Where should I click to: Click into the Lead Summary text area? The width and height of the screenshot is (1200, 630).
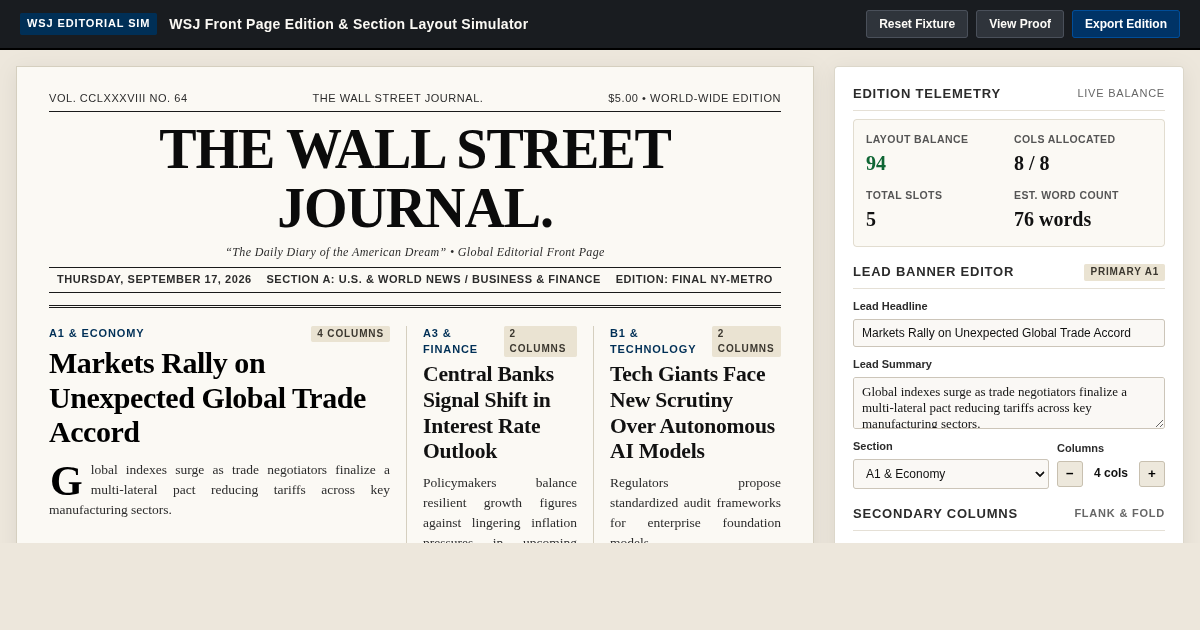[x=1009, y=403]
